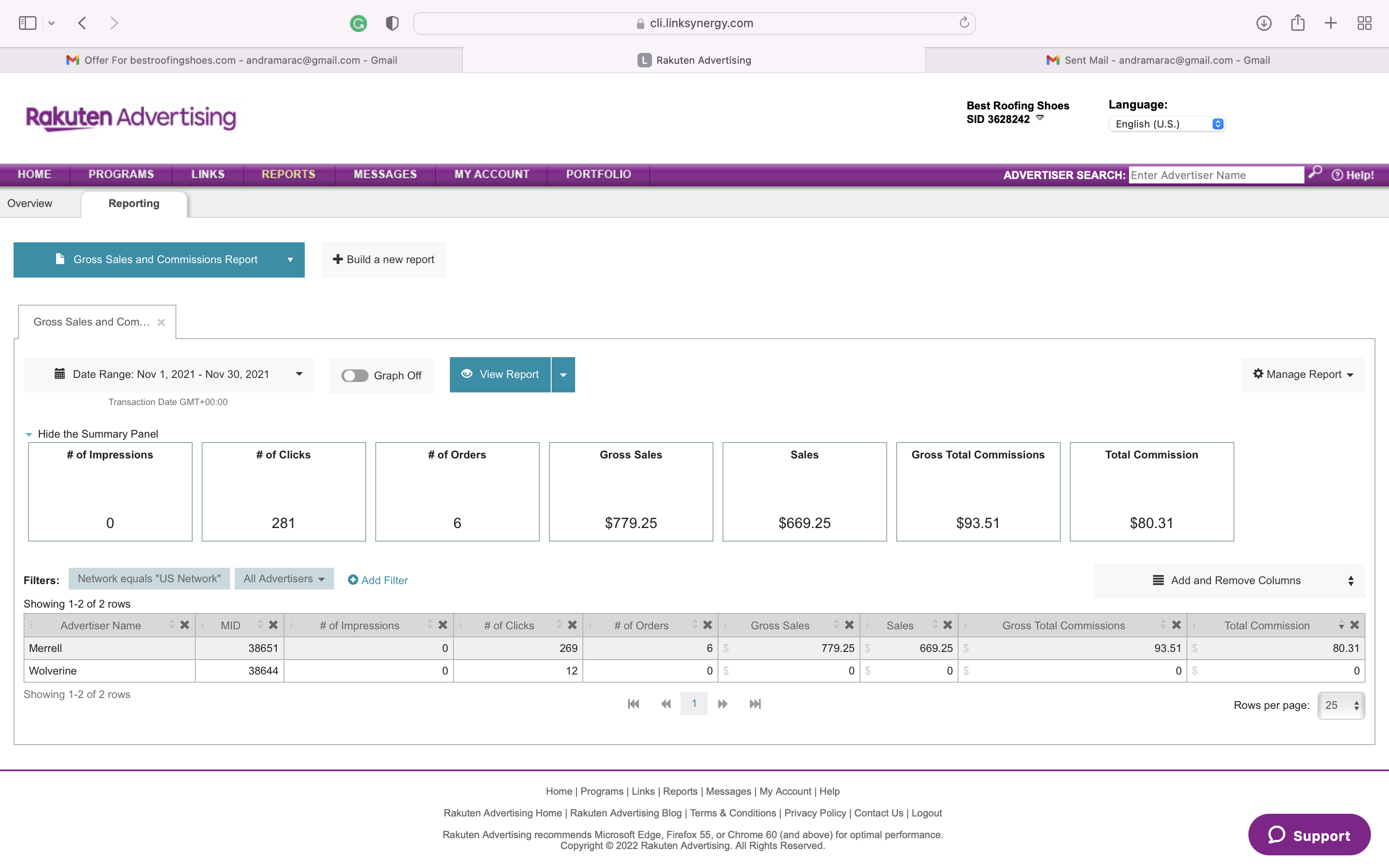Sort by MID column arrows

(260, 625)
